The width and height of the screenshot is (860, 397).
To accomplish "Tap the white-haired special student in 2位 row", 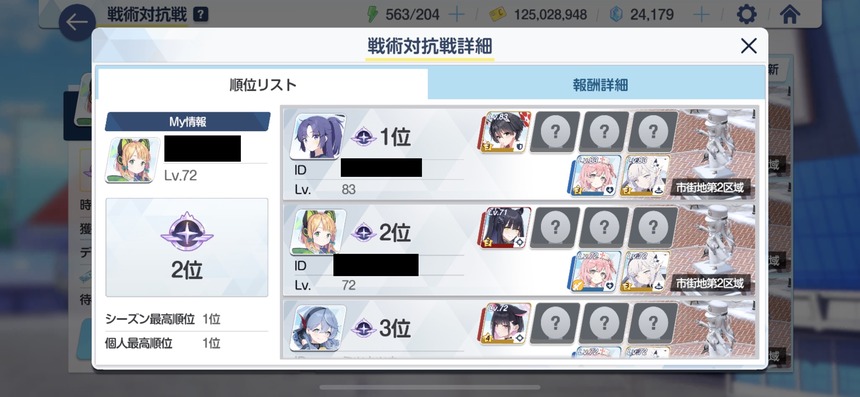I will (646, 271).
